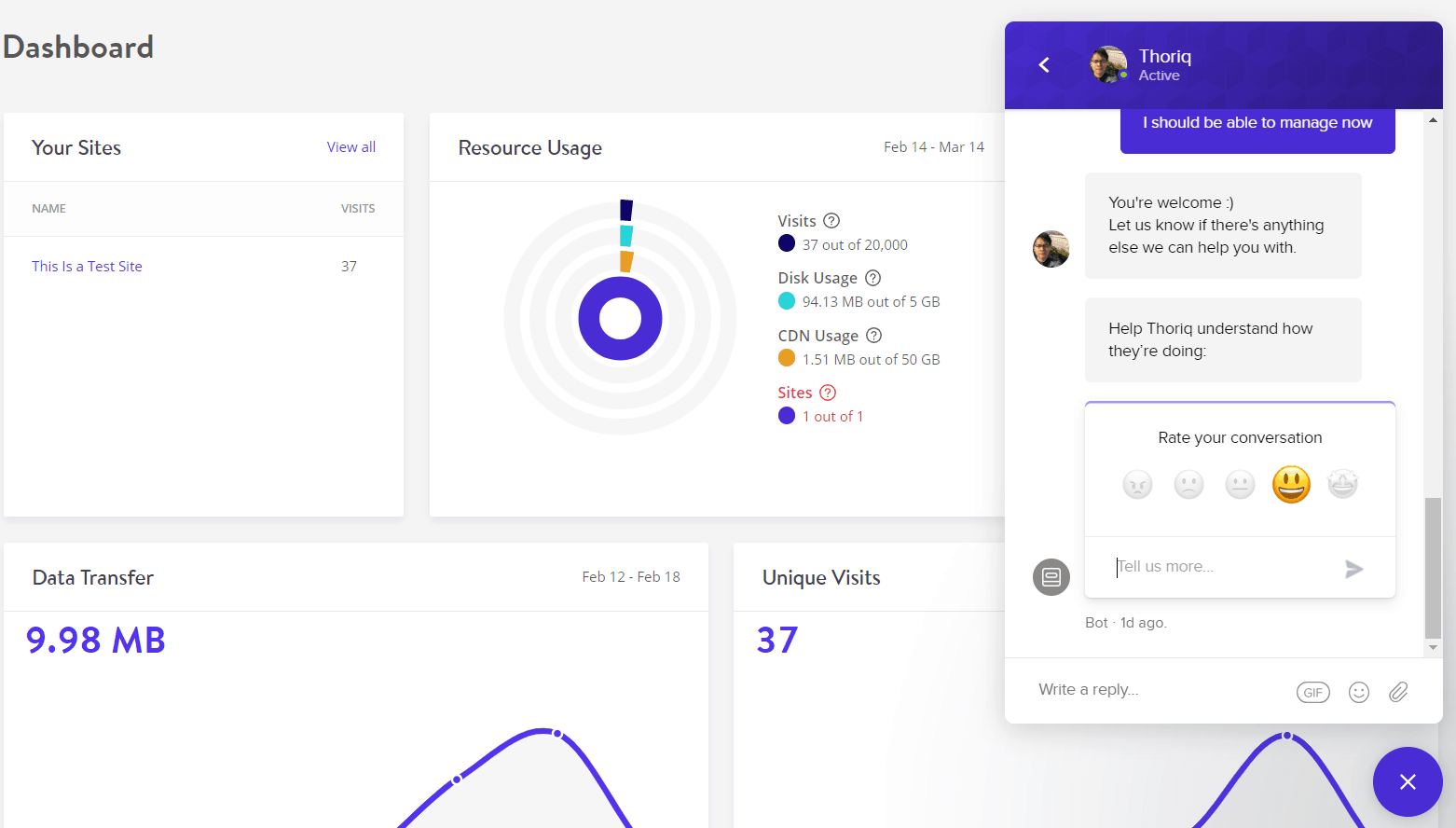Select the happy face rating

(x=1291, y=484)
